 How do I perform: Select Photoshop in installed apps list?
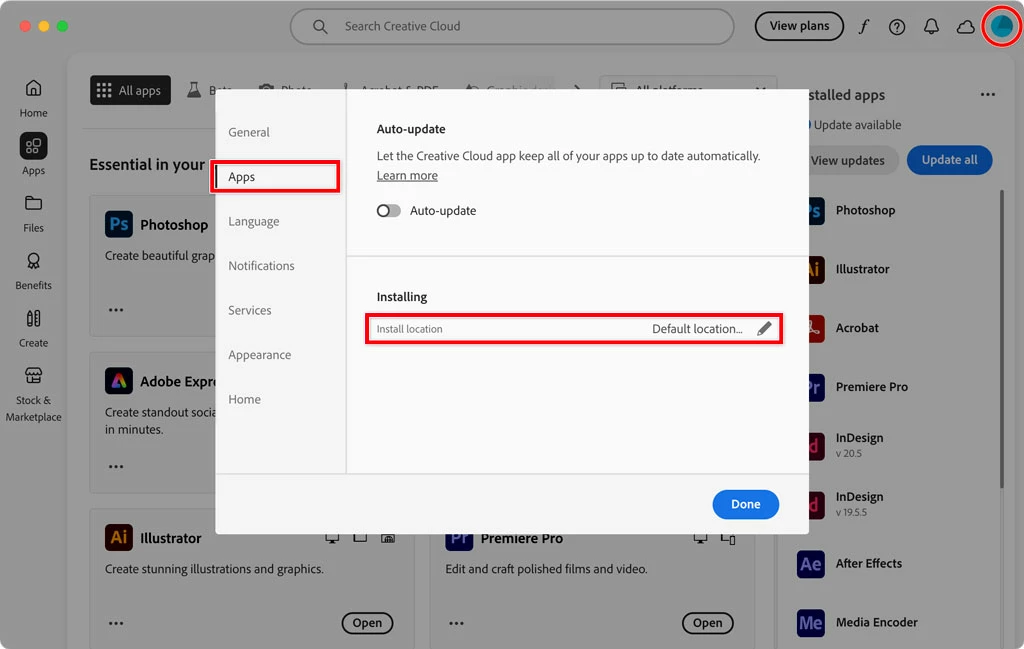click(865, 211)
